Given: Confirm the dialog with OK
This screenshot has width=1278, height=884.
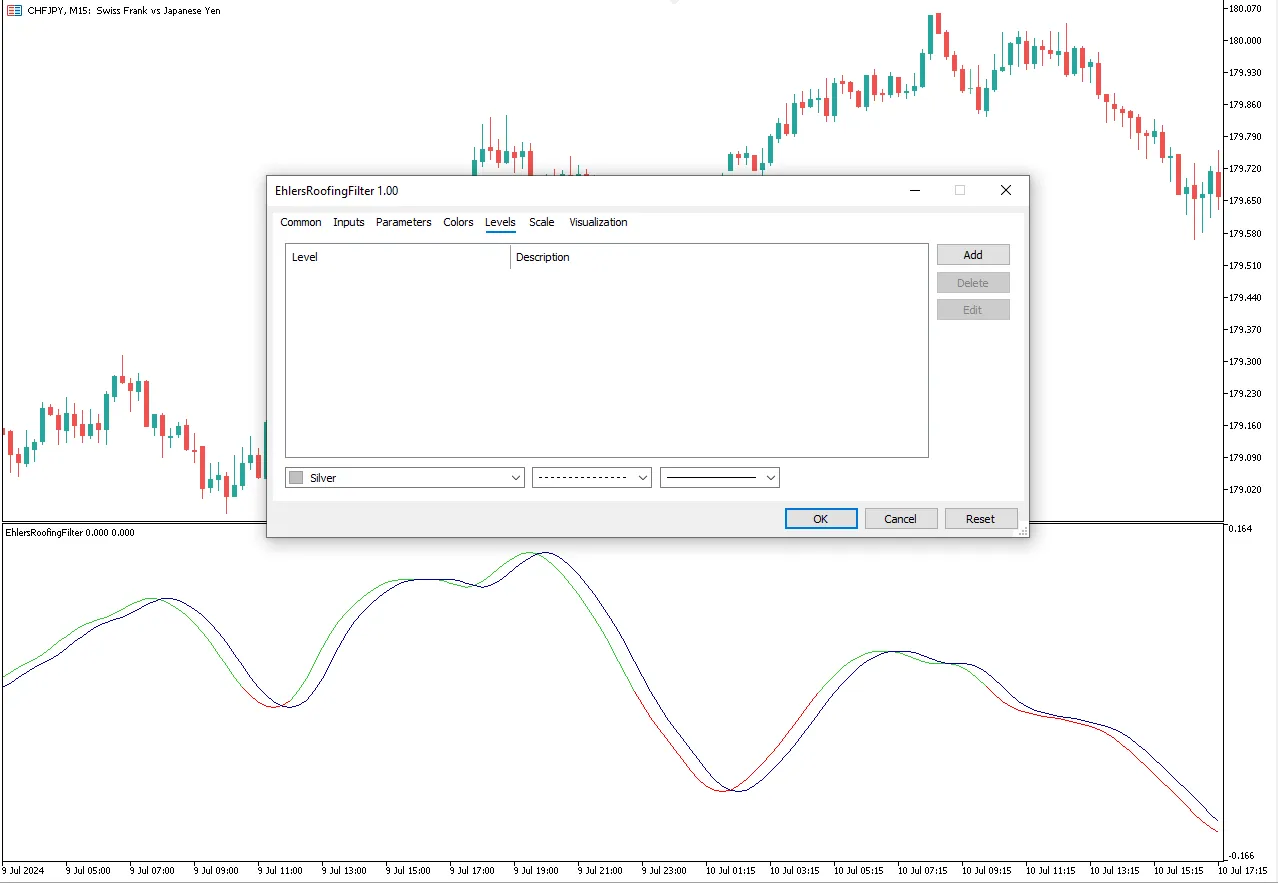Looking at the screenshot, I should 820,518.
